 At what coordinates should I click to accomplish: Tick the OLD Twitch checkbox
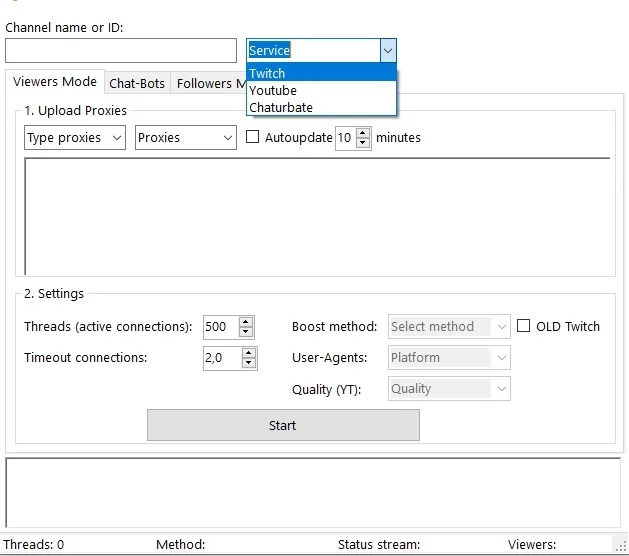coord(523,326)
